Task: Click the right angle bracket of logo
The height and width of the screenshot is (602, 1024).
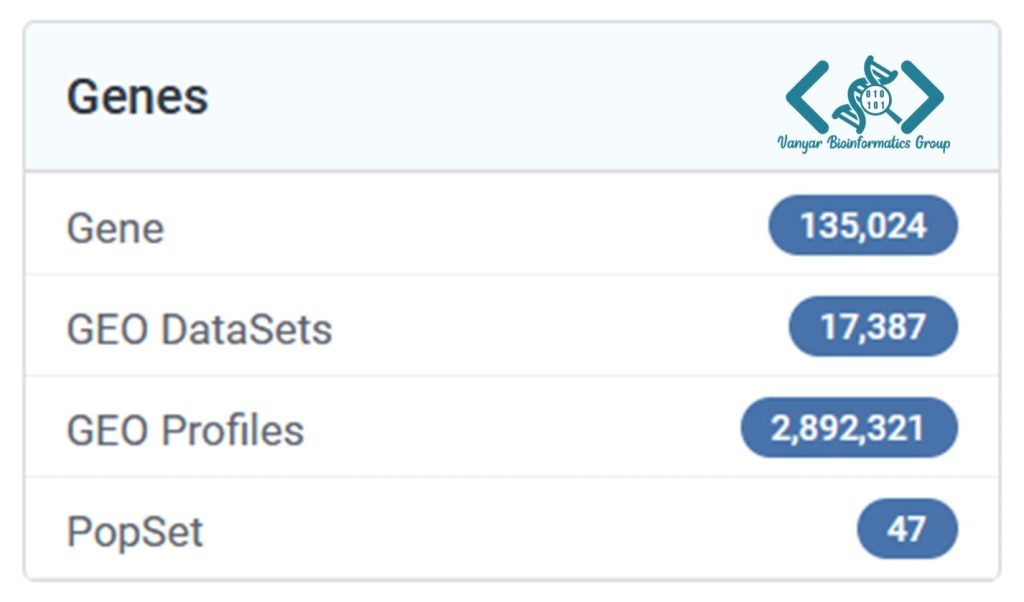Action: [x=922, y=96]
